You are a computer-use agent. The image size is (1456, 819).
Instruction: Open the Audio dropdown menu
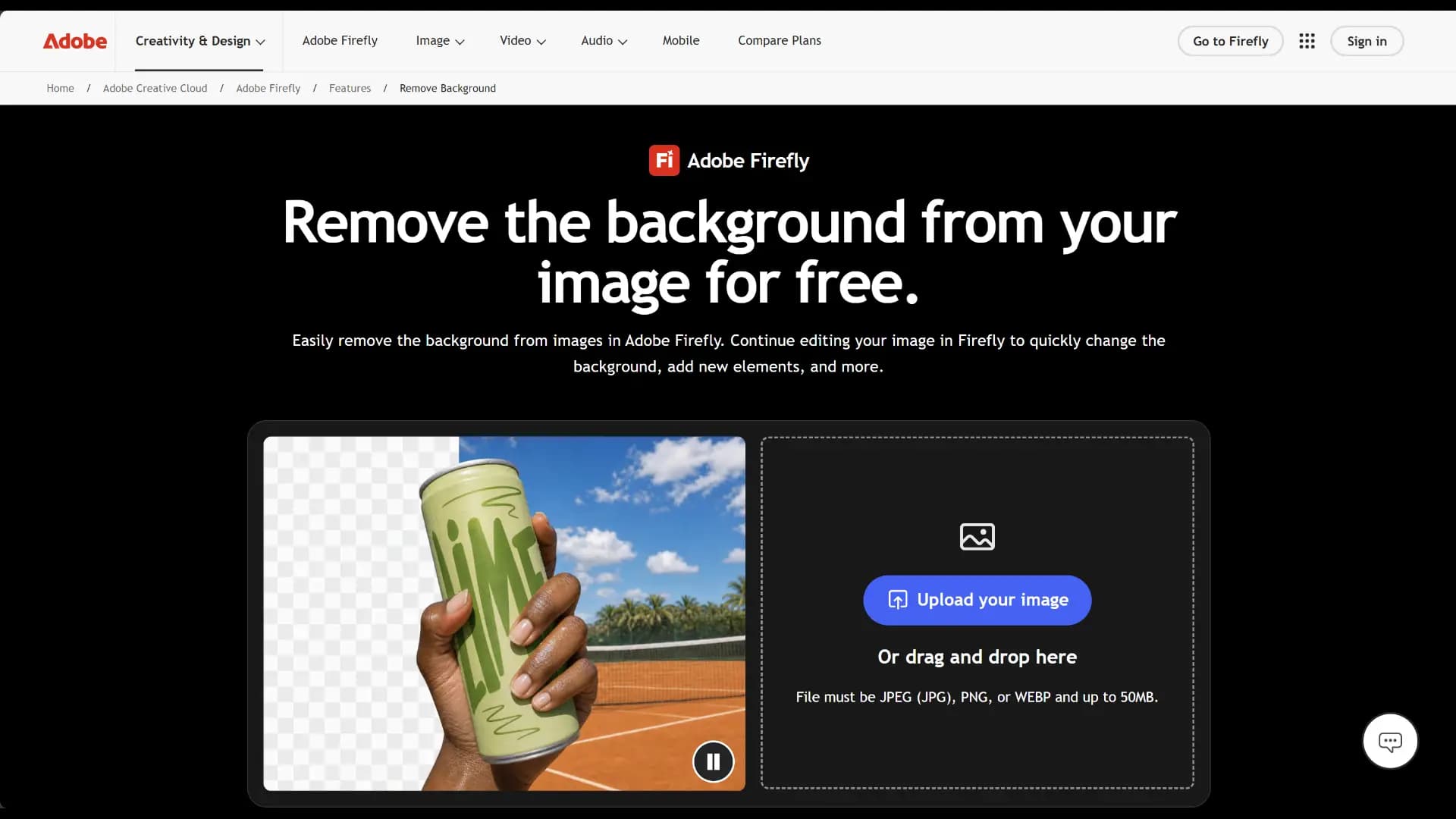pyautogui.click(x=604, y=41)
